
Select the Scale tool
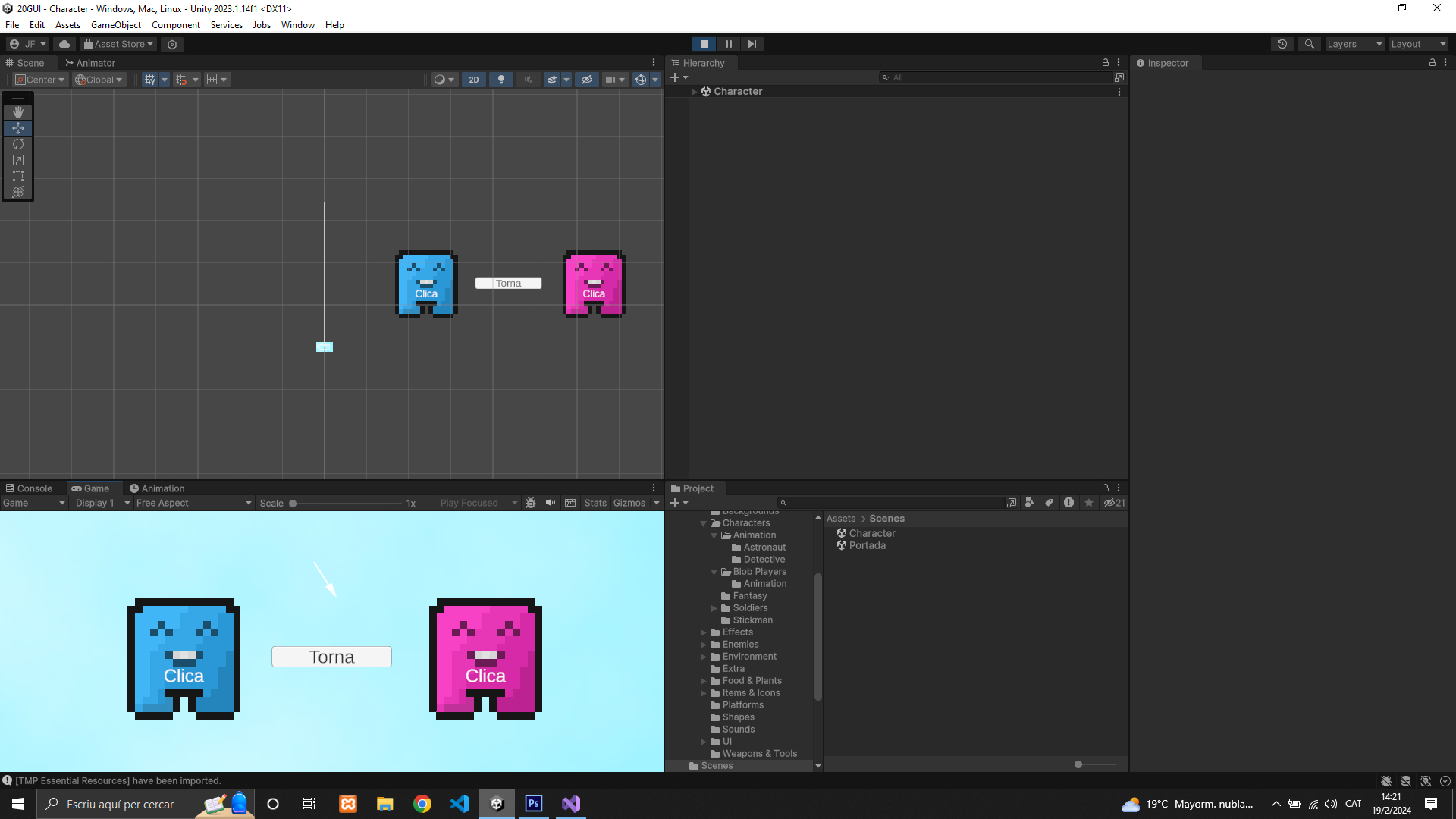(18, 160)
